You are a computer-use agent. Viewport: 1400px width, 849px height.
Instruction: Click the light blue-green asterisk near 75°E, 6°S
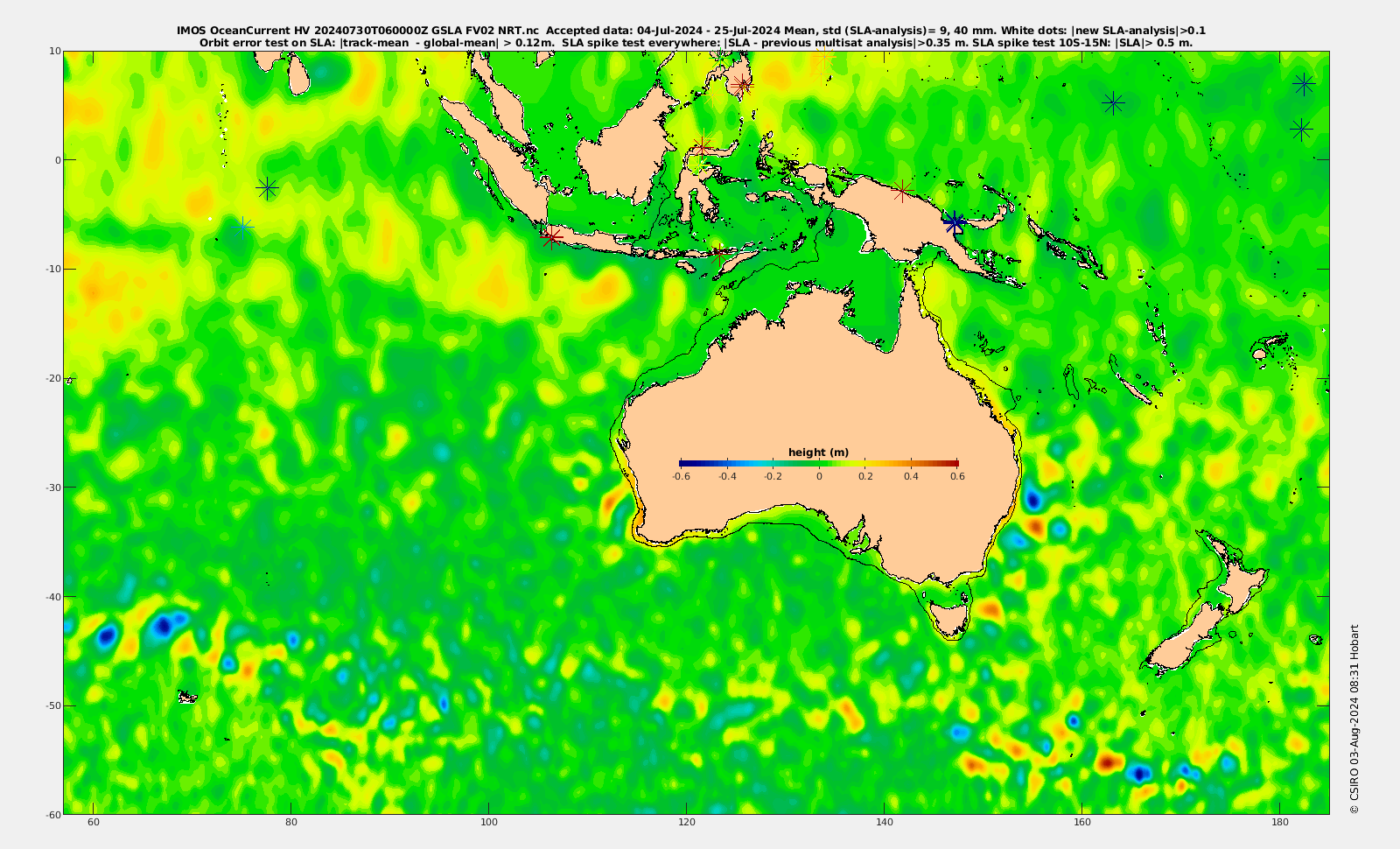[x=244, y=228]
